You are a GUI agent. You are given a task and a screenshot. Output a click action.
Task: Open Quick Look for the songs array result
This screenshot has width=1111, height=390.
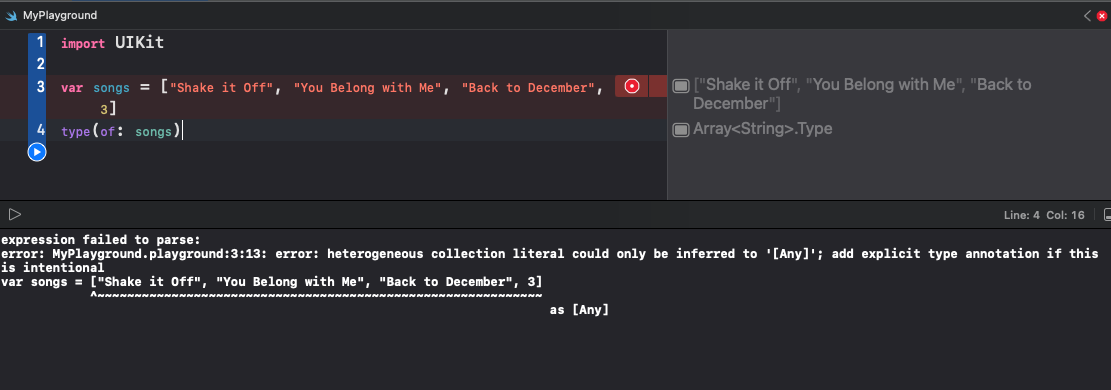point(681,86)
